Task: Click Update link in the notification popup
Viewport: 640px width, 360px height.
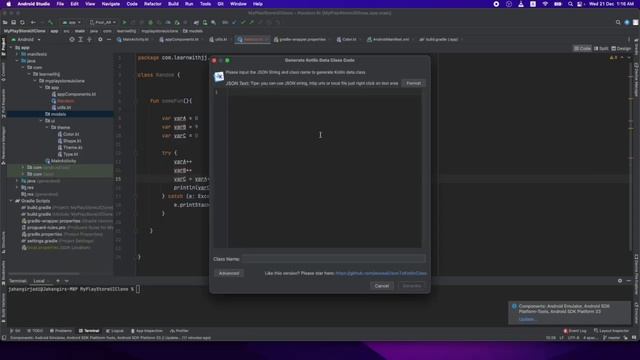Action: 527,319
